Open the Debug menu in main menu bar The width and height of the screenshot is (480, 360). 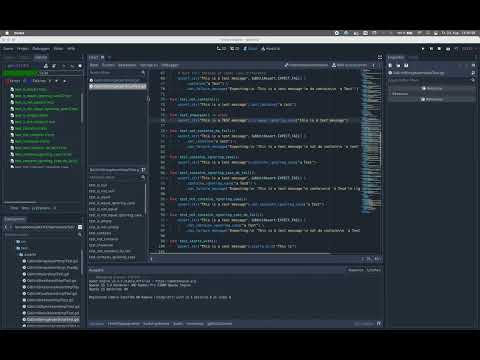41,49
